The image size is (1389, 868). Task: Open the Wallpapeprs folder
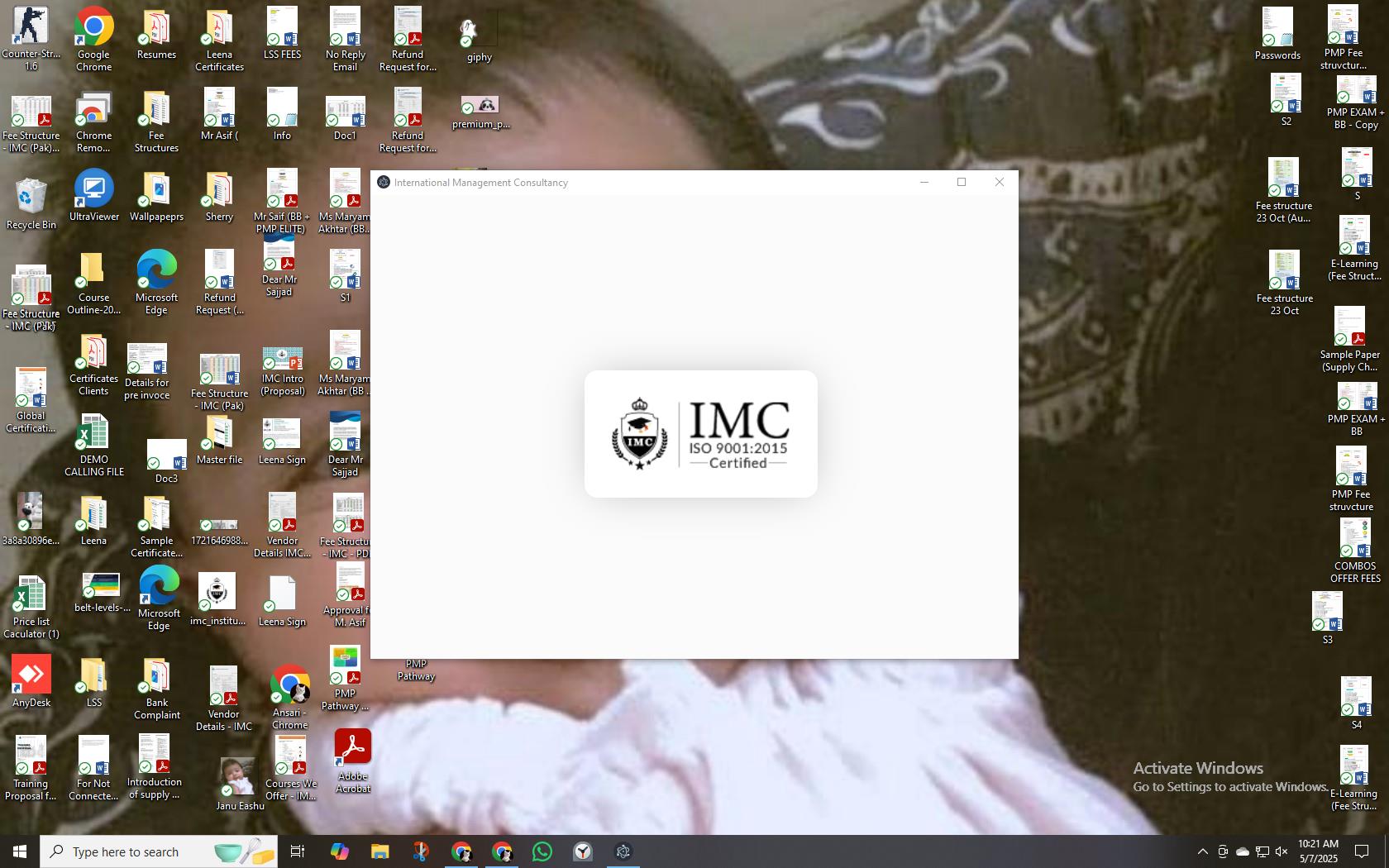156,197
